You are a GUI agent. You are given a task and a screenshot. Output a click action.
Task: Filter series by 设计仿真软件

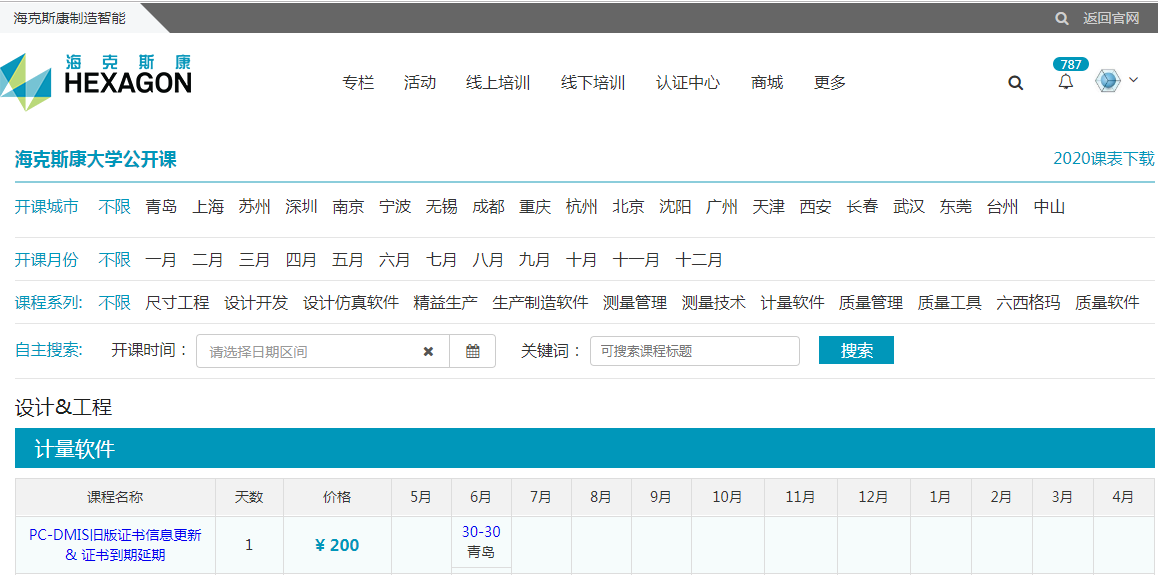352,303
